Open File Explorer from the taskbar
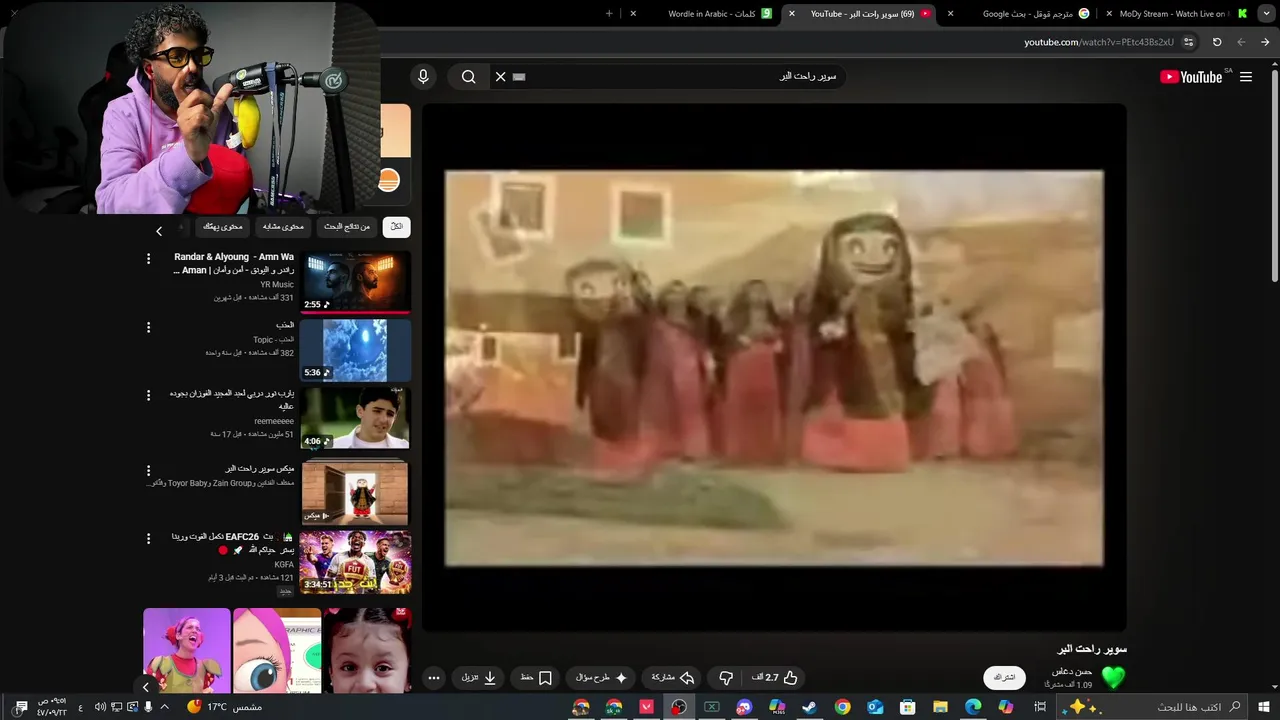The height and width of the screenshot is (720, 1280). point(940,707)
